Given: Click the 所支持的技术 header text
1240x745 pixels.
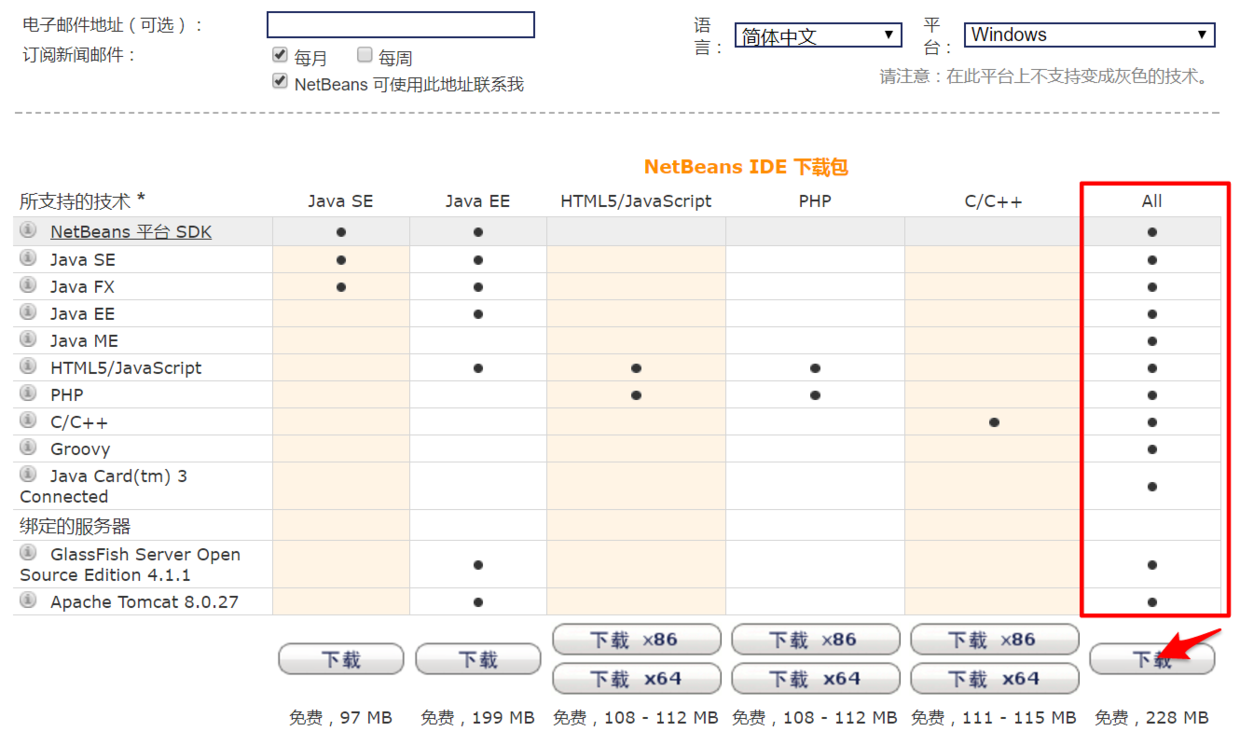Looking at the screenshot, I should click(83, 201).
